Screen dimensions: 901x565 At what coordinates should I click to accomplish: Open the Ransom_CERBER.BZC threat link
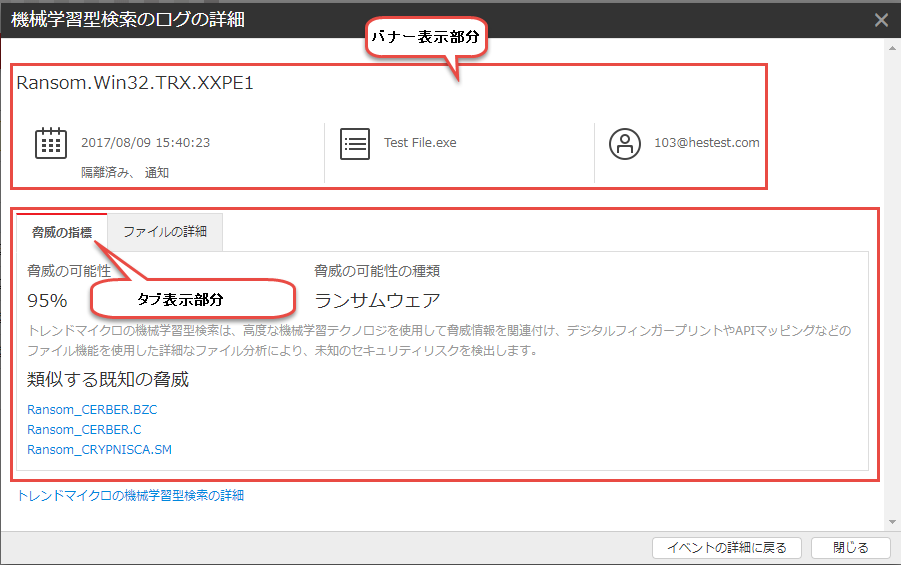(92, 410)
